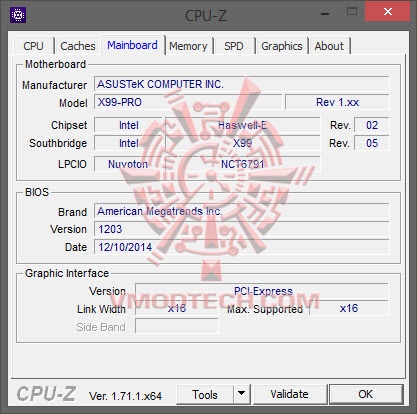
Task: Open the SPD tab
Action: point(234,46)
